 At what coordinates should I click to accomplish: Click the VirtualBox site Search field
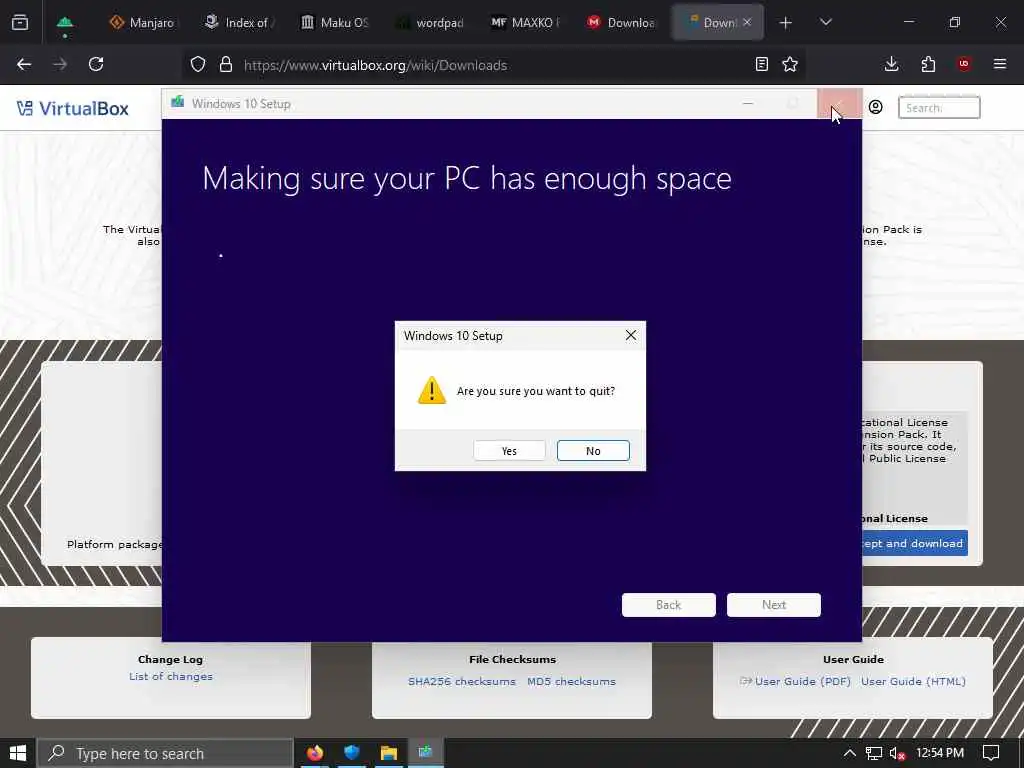(x=939, y=108)
